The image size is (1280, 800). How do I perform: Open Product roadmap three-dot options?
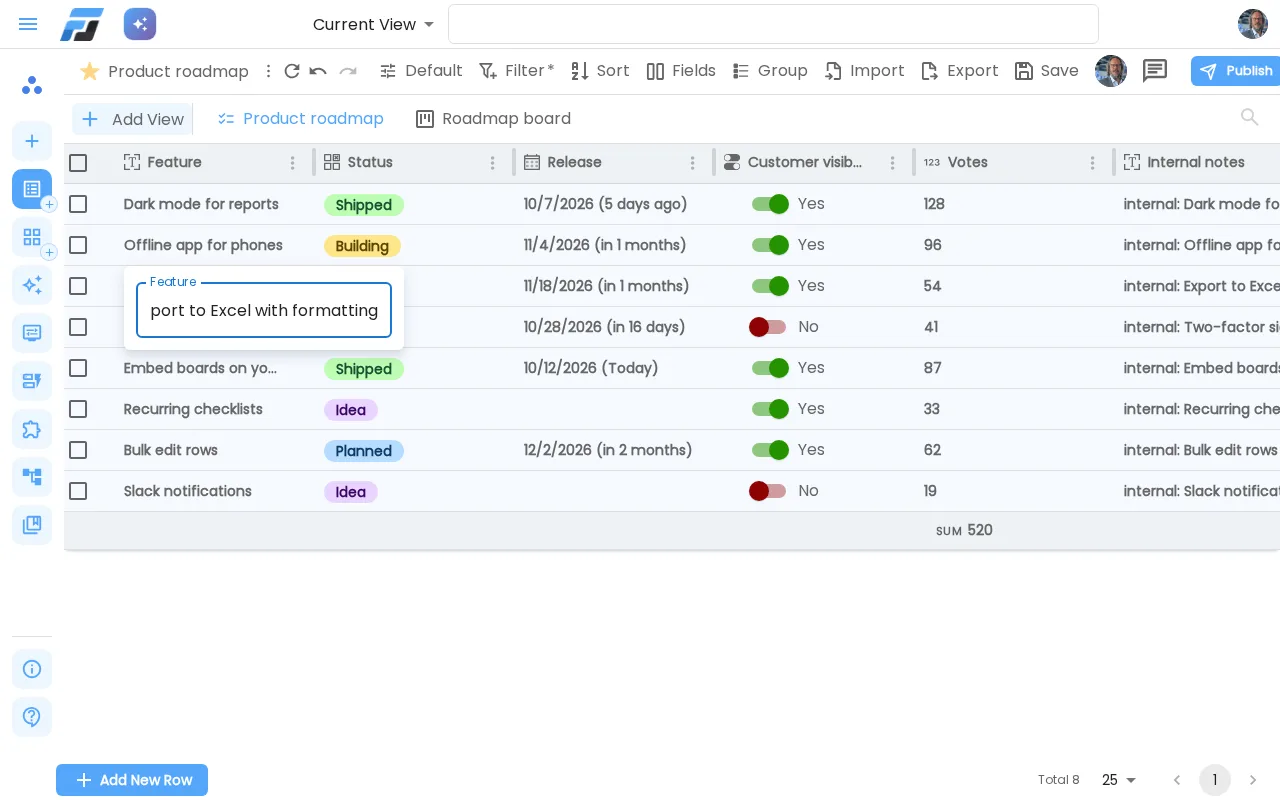[x=268, y=71]
